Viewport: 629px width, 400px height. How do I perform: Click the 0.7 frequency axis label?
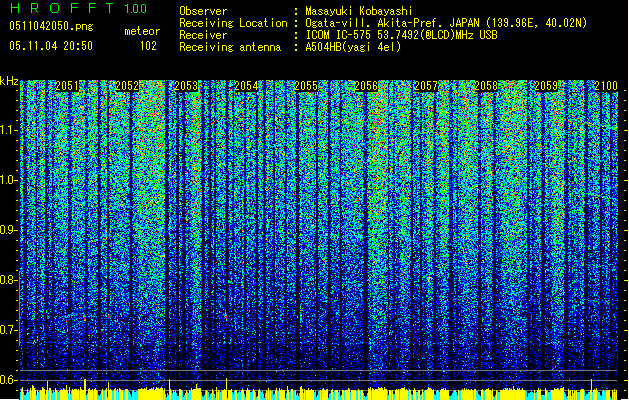9,330
